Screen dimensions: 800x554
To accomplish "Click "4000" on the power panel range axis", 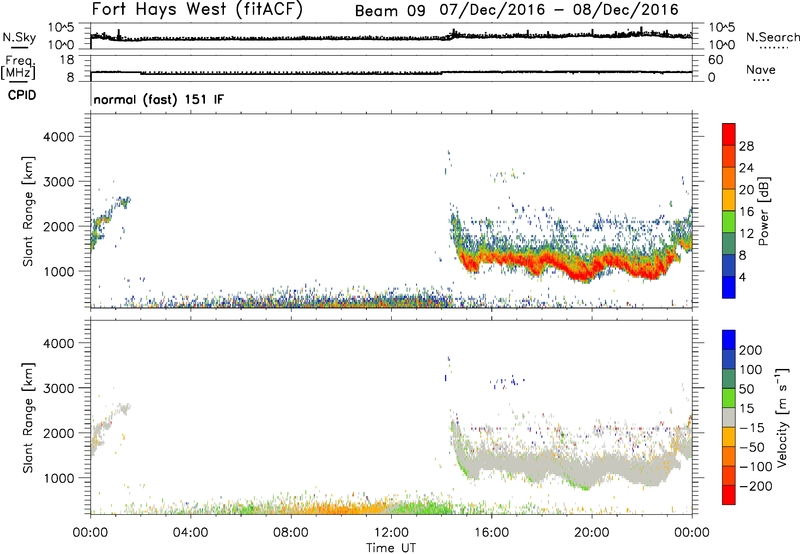I will [x=59, y=137].
